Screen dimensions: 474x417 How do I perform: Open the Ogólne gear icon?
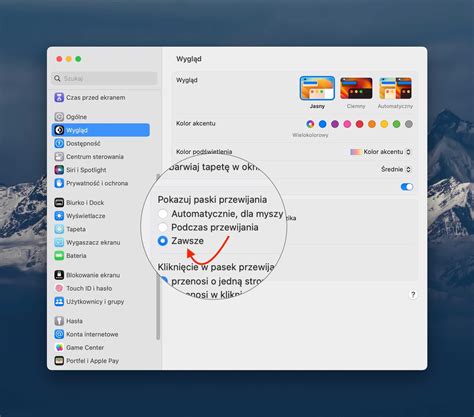point(59,117)
